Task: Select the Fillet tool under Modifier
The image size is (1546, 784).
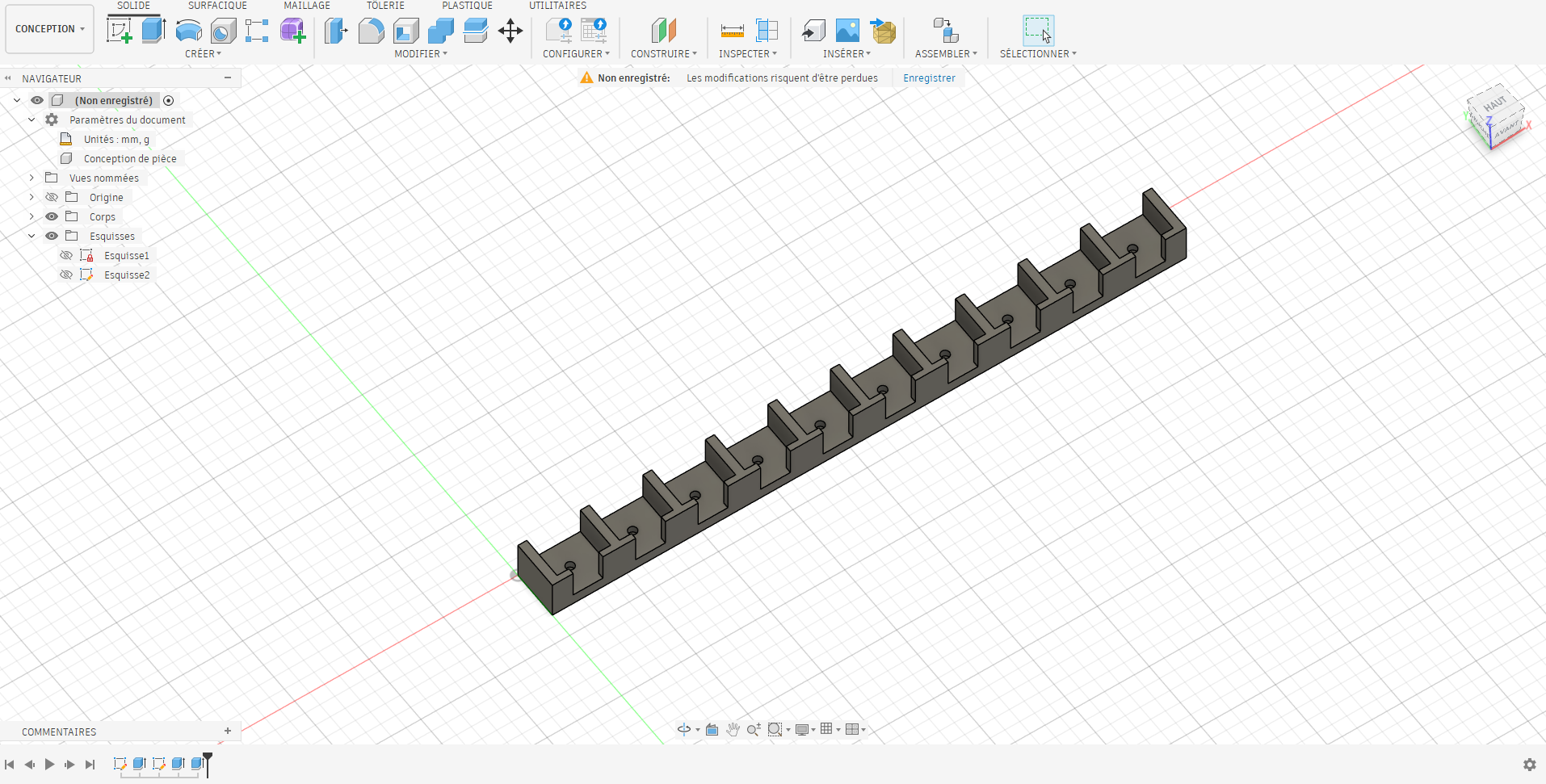Action: (371, 31)
